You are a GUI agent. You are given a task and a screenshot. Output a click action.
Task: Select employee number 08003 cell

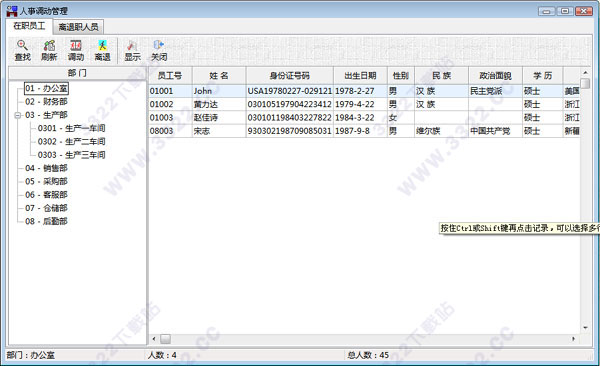tap(170, 131)
